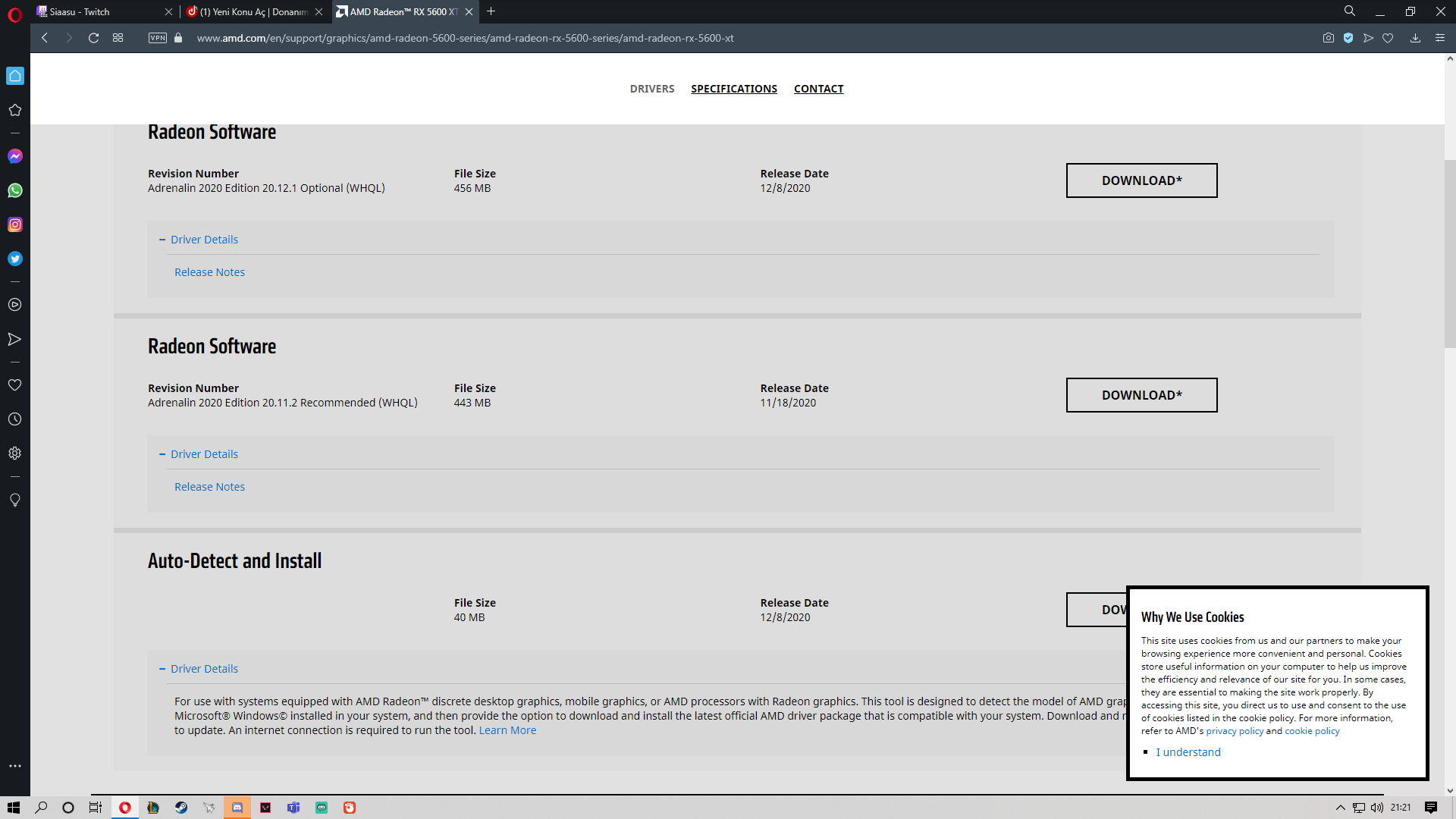Close the Siaasu - Twitch tab

tap(168, 11)
